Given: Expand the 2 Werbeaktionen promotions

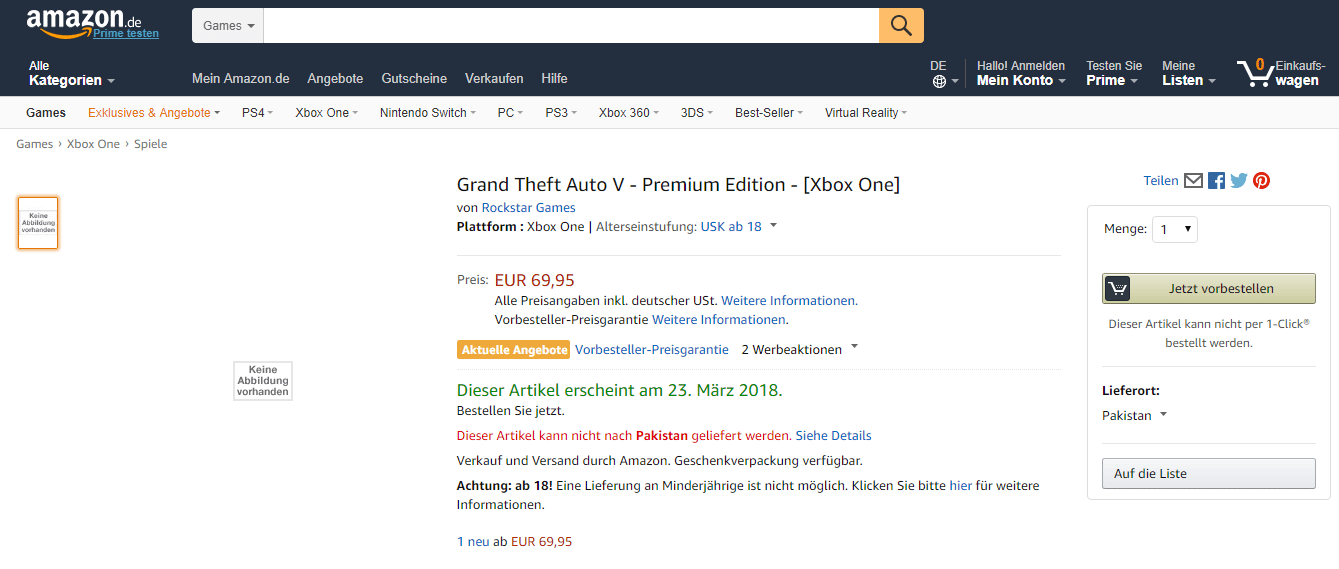Looking at the screenshot, I should pos(798,349).
